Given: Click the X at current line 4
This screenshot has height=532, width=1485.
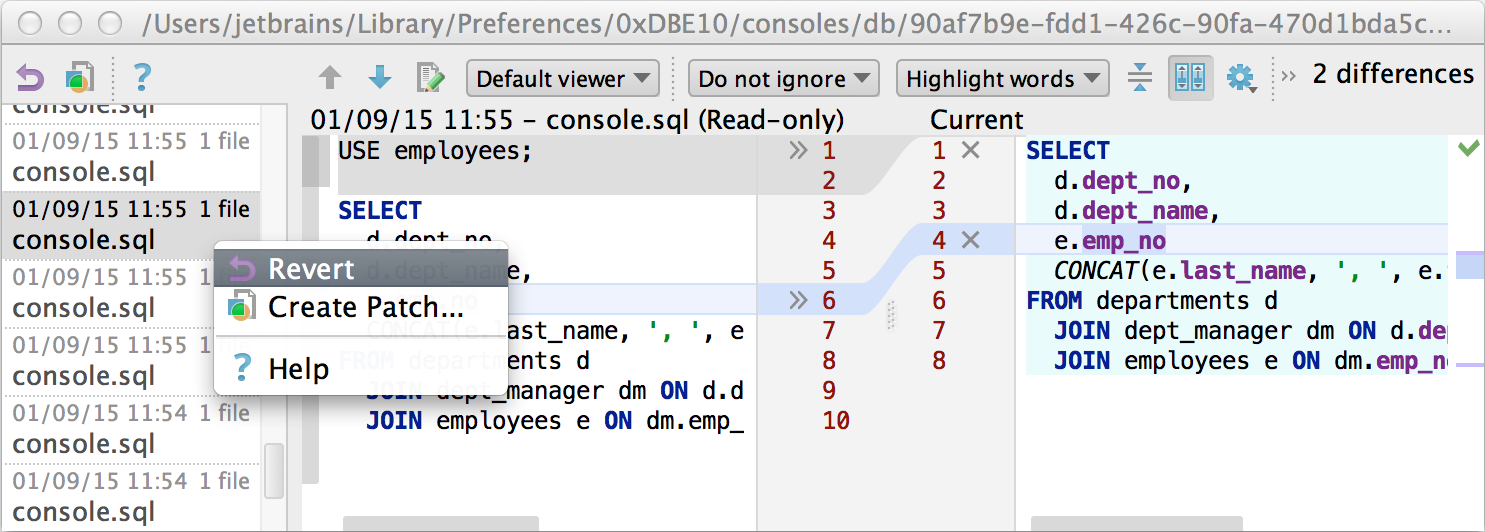Looking at the screenshot, I should [x=970, y=240].
